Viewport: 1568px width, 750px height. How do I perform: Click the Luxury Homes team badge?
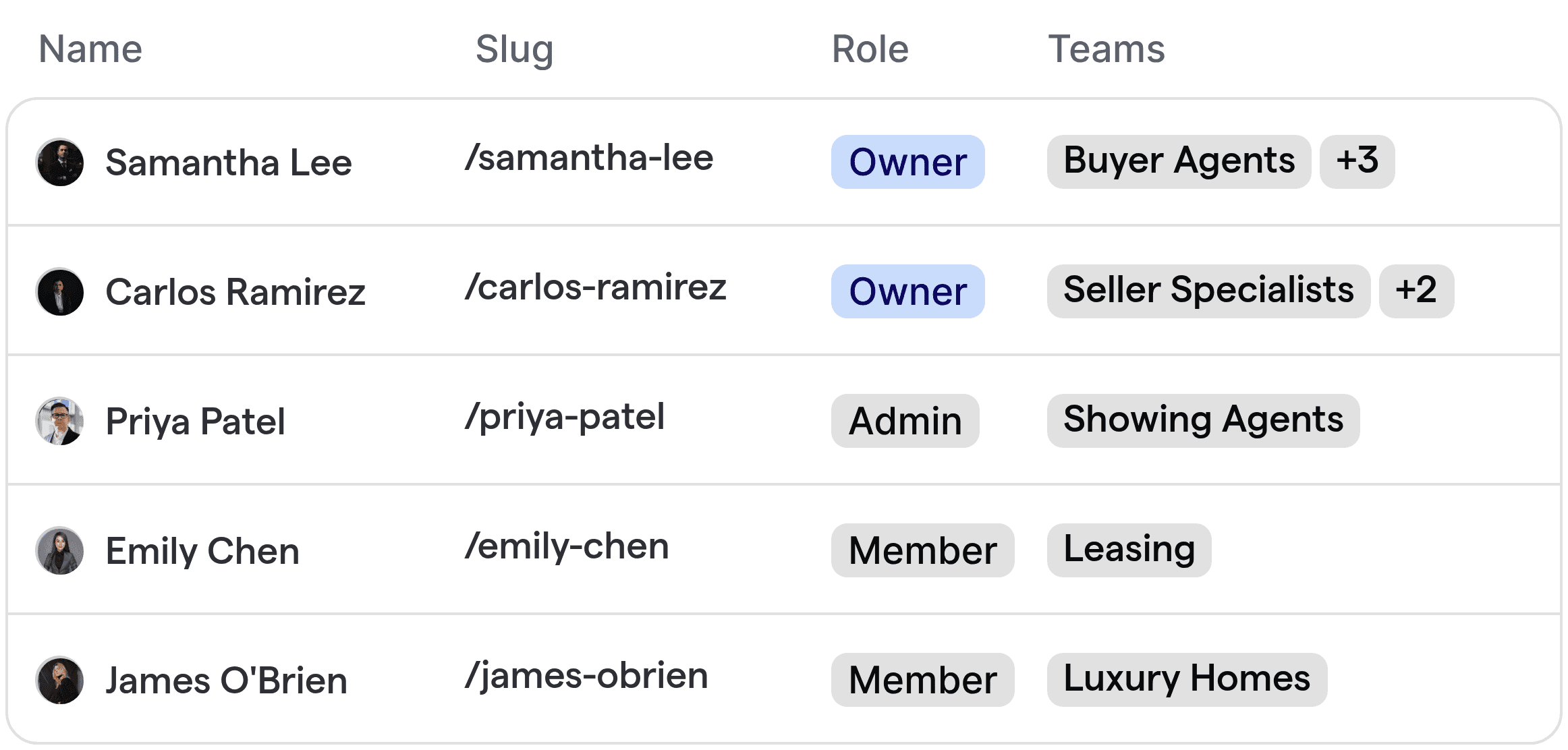click(x=1185, y=679)
